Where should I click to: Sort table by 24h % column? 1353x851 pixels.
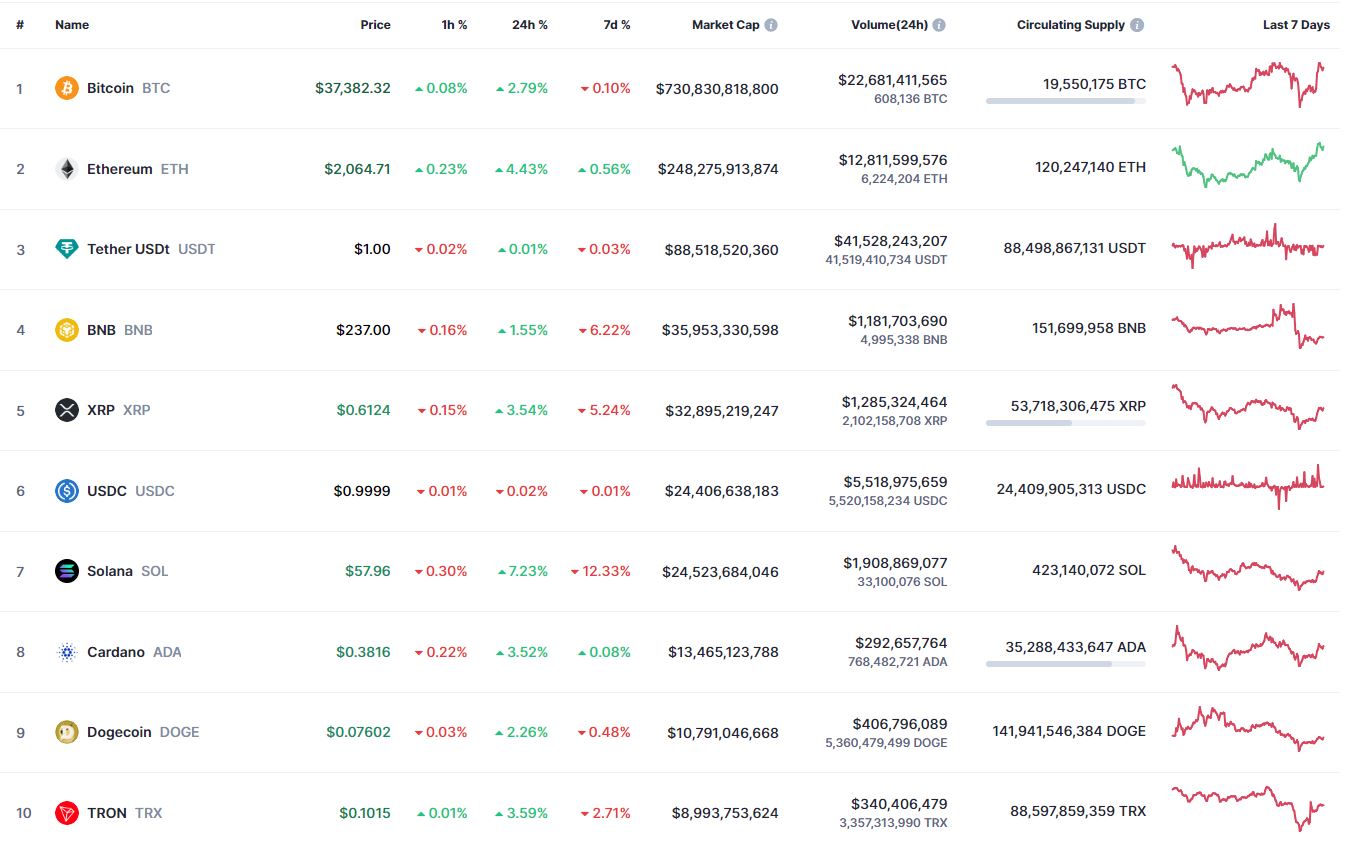click(530, 25)
